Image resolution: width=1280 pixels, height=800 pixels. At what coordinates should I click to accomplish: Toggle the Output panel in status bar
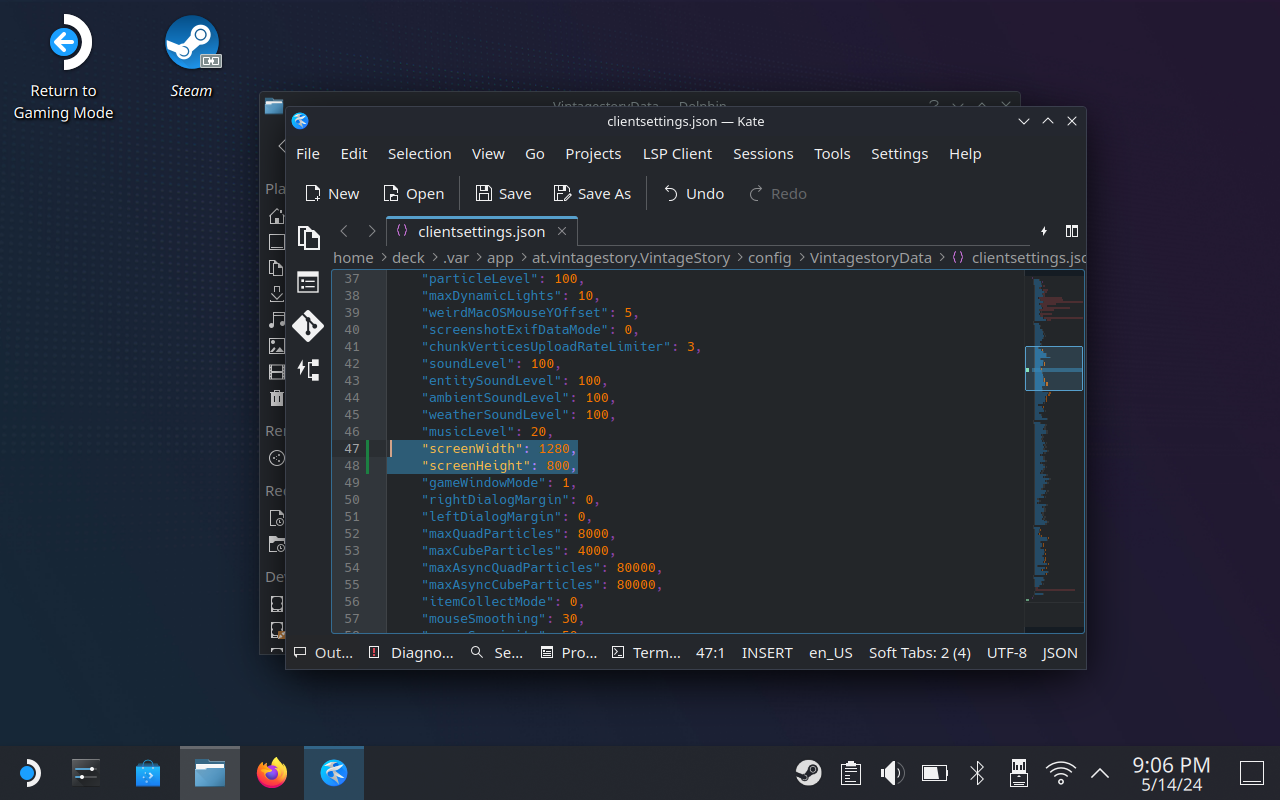click(x=323, y=652)
